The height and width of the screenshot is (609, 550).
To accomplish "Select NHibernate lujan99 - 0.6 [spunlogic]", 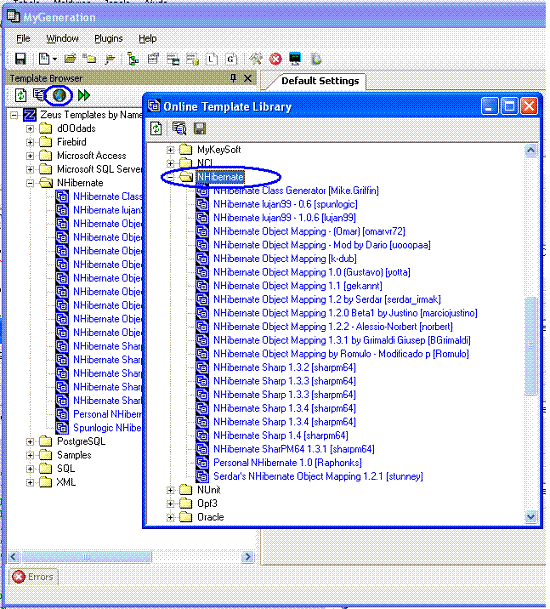I will click(x=285, y=204).
